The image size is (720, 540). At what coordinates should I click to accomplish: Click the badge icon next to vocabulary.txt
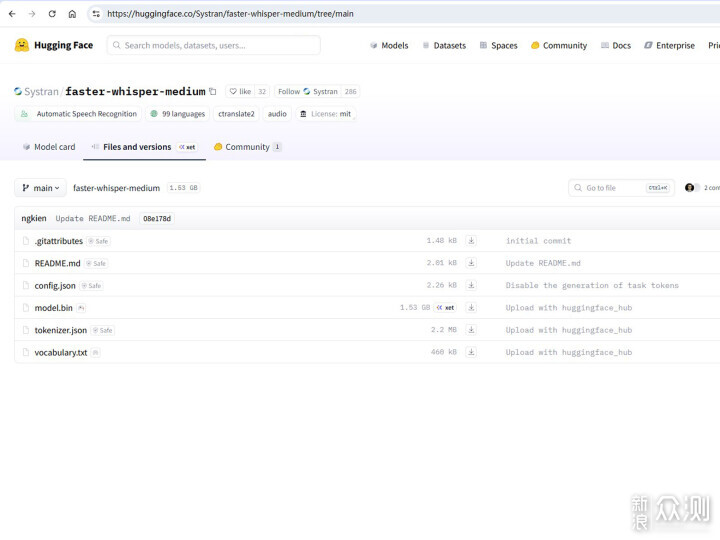tap(96, 353)
